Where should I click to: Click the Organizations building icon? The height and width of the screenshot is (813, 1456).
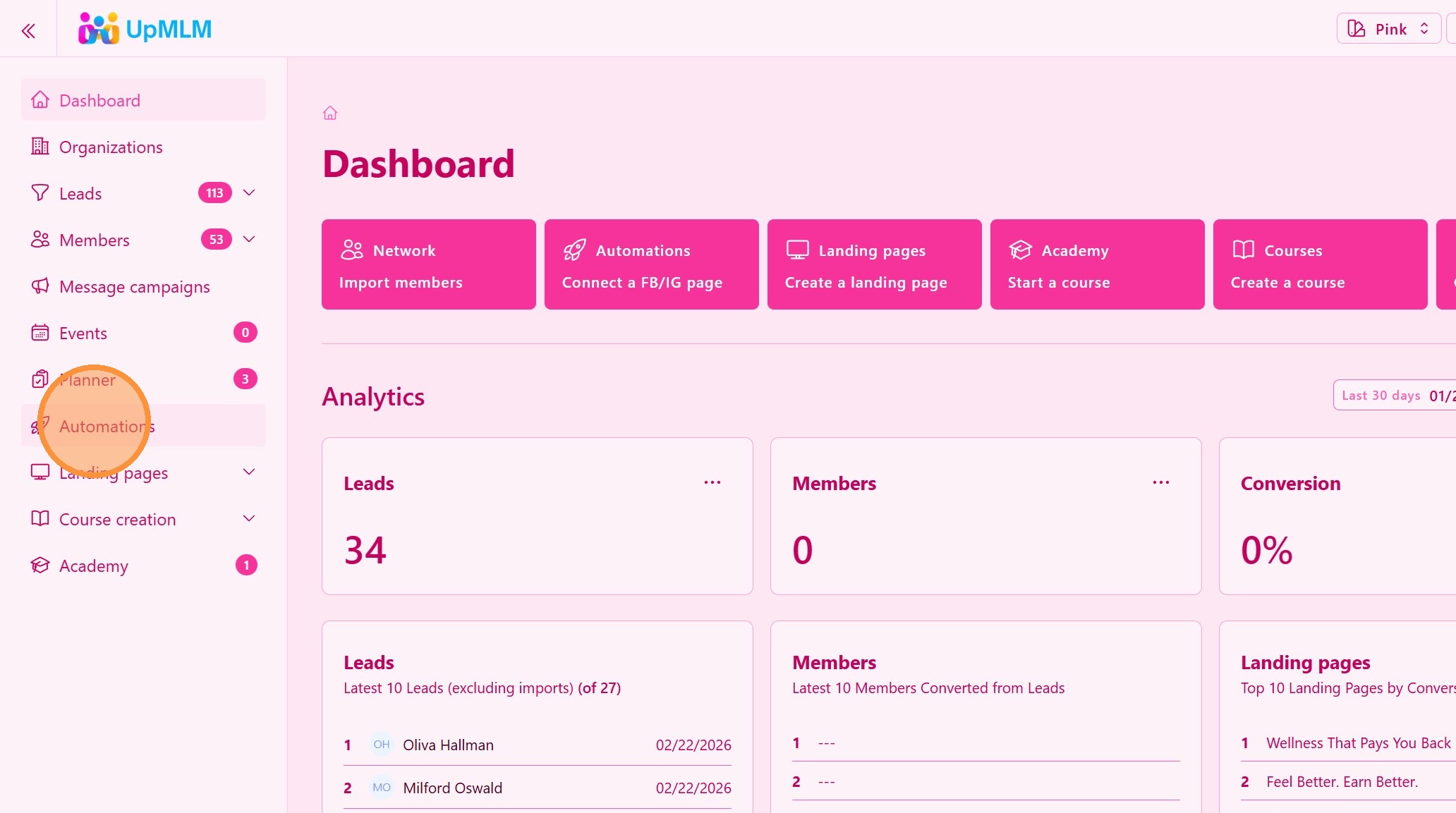point(40,147)
